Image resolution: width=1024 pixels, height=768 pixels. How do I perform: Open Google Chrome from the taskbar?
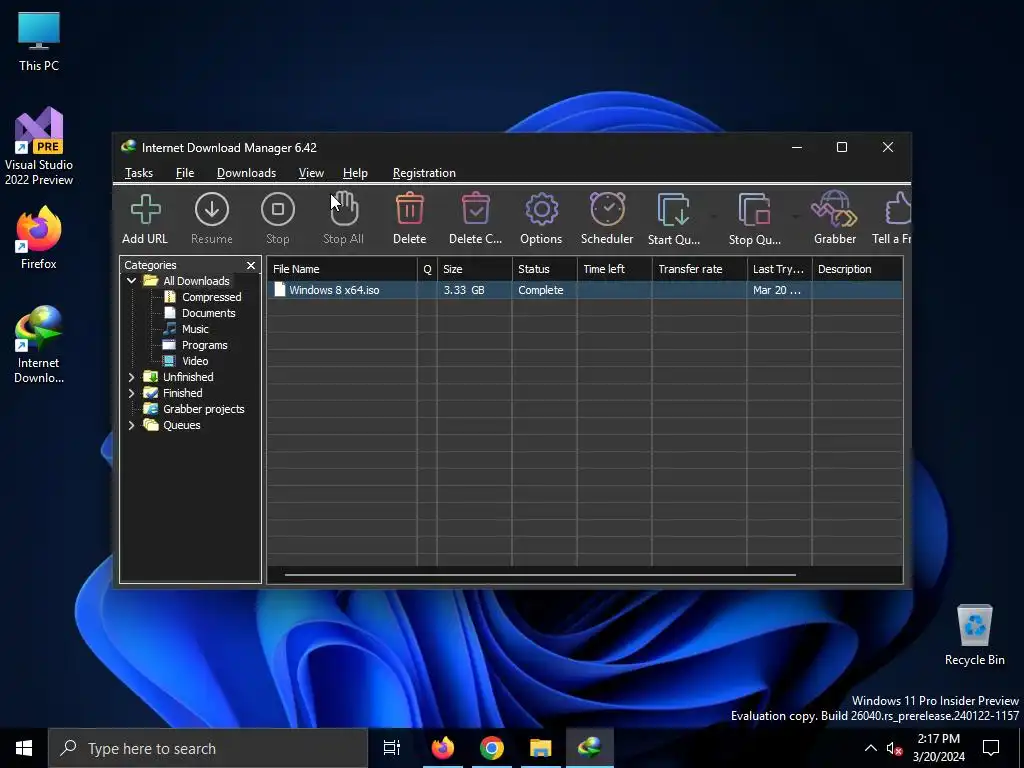(x=491, y=748)
